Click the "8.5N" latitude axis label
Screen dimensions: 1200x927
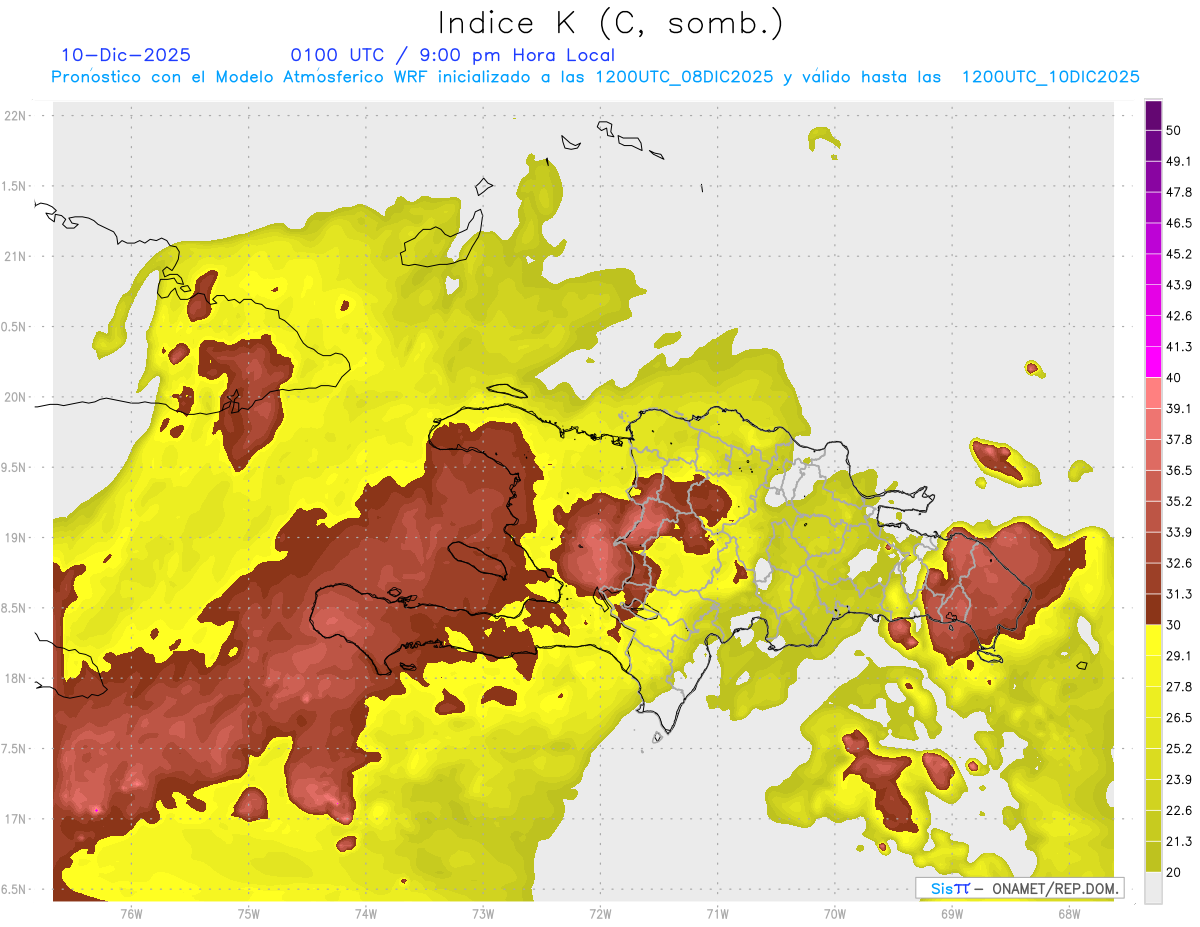[15, 609]
